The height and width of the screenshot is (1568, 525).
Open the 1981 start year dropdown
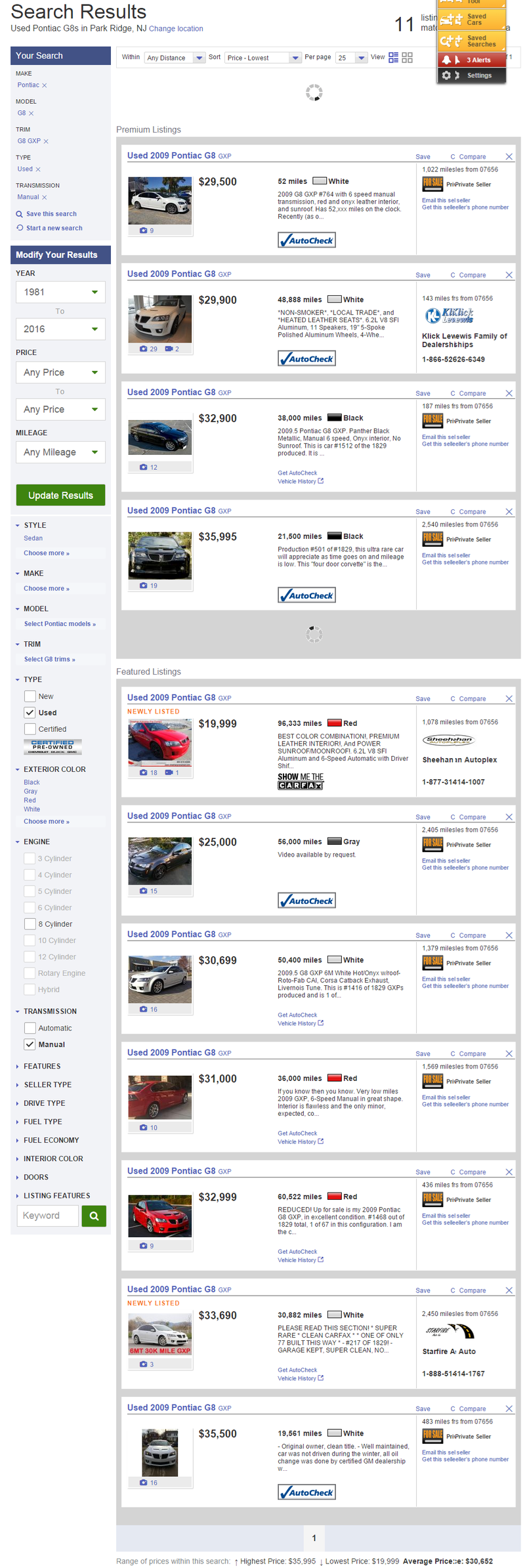coord(60,292)
